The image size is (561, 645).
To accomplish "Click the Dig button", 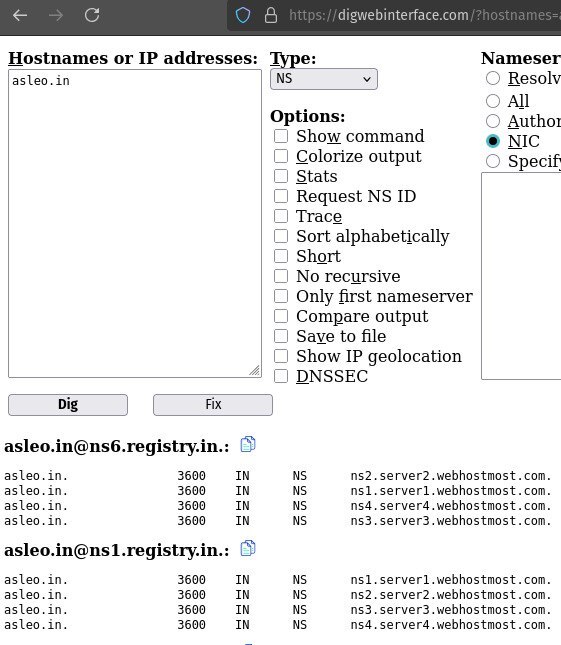I will 68,405.
